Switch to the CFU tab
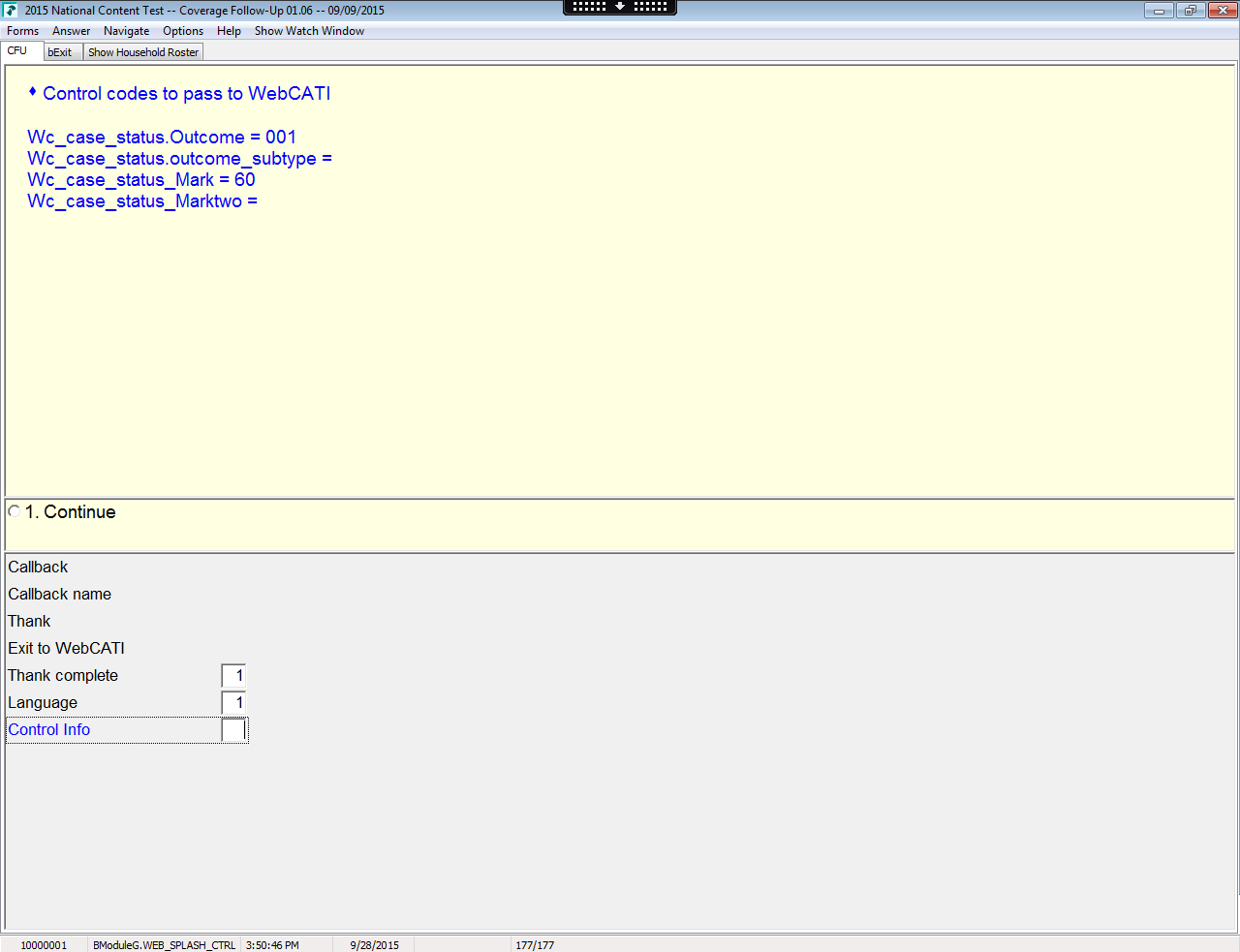The image size is (1240, 952). click(21, 51)
